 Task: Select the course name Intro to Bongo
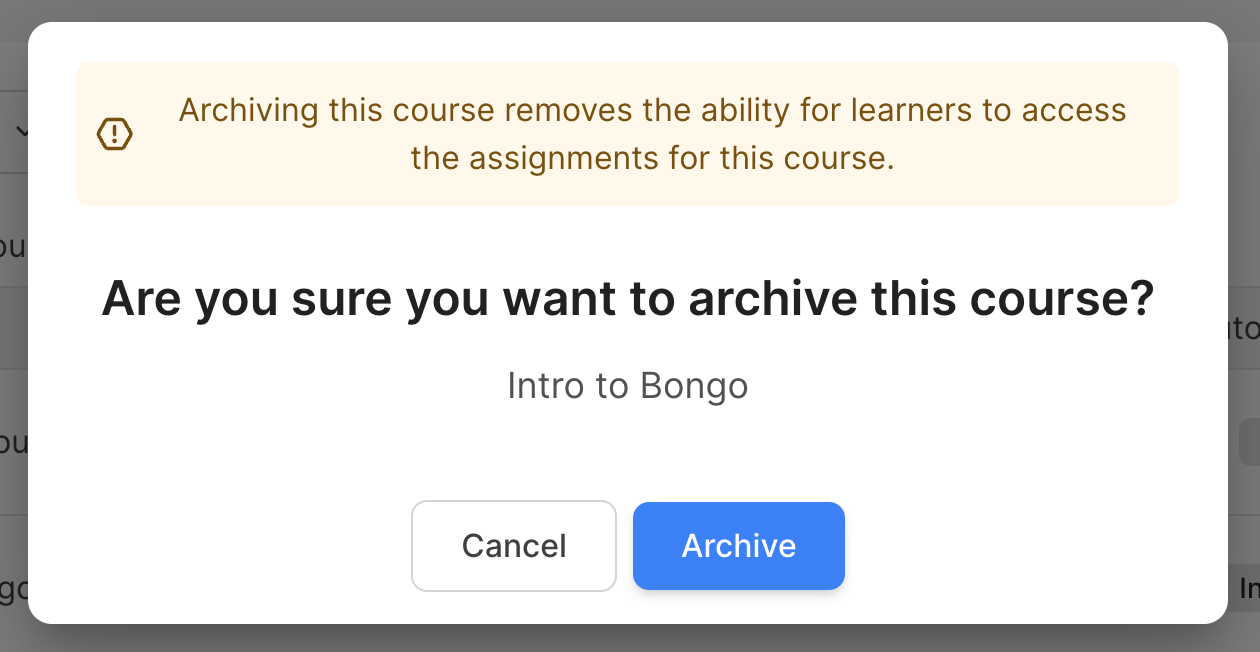[628, 386]
